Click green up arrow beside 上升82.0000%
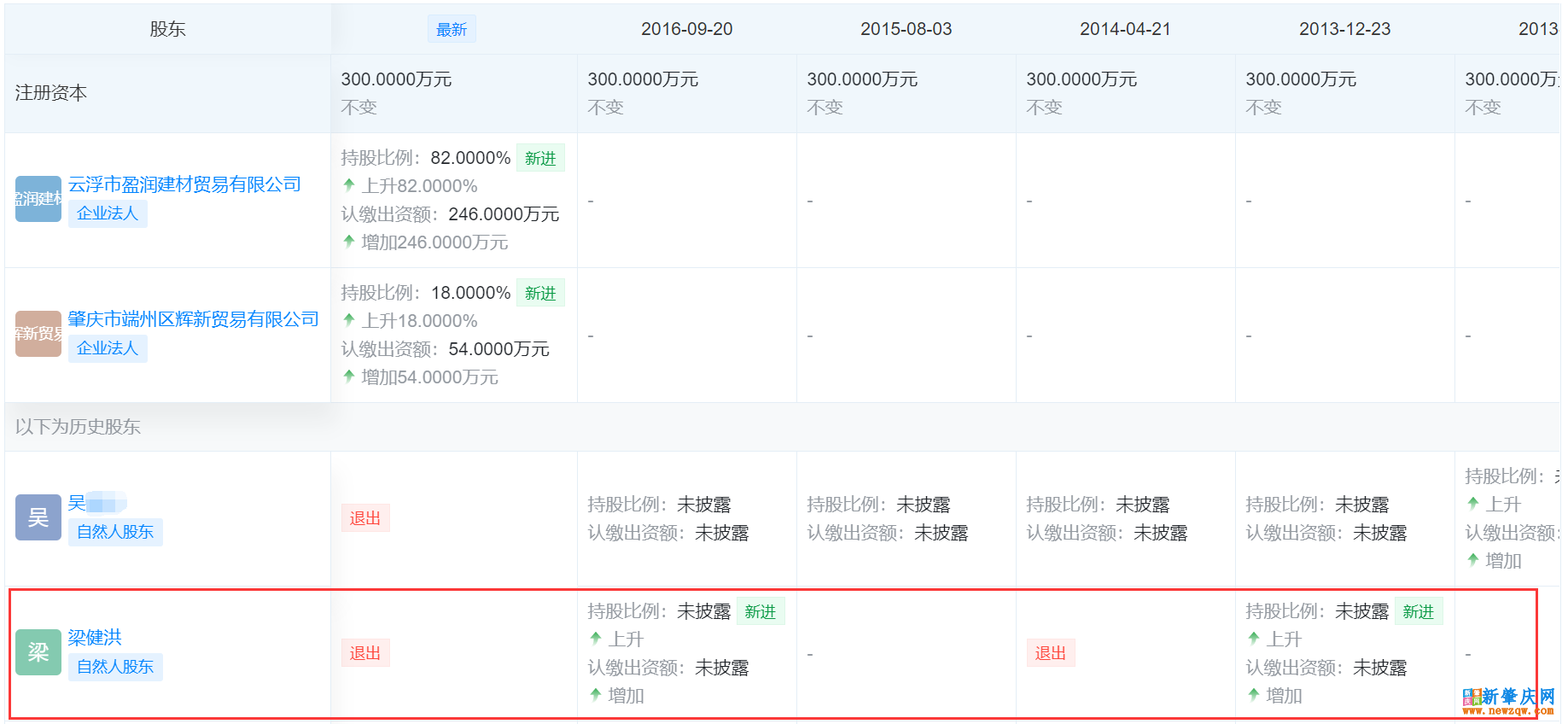The image size is (1568, 724). pyautogui.click(x=349, y=184)
